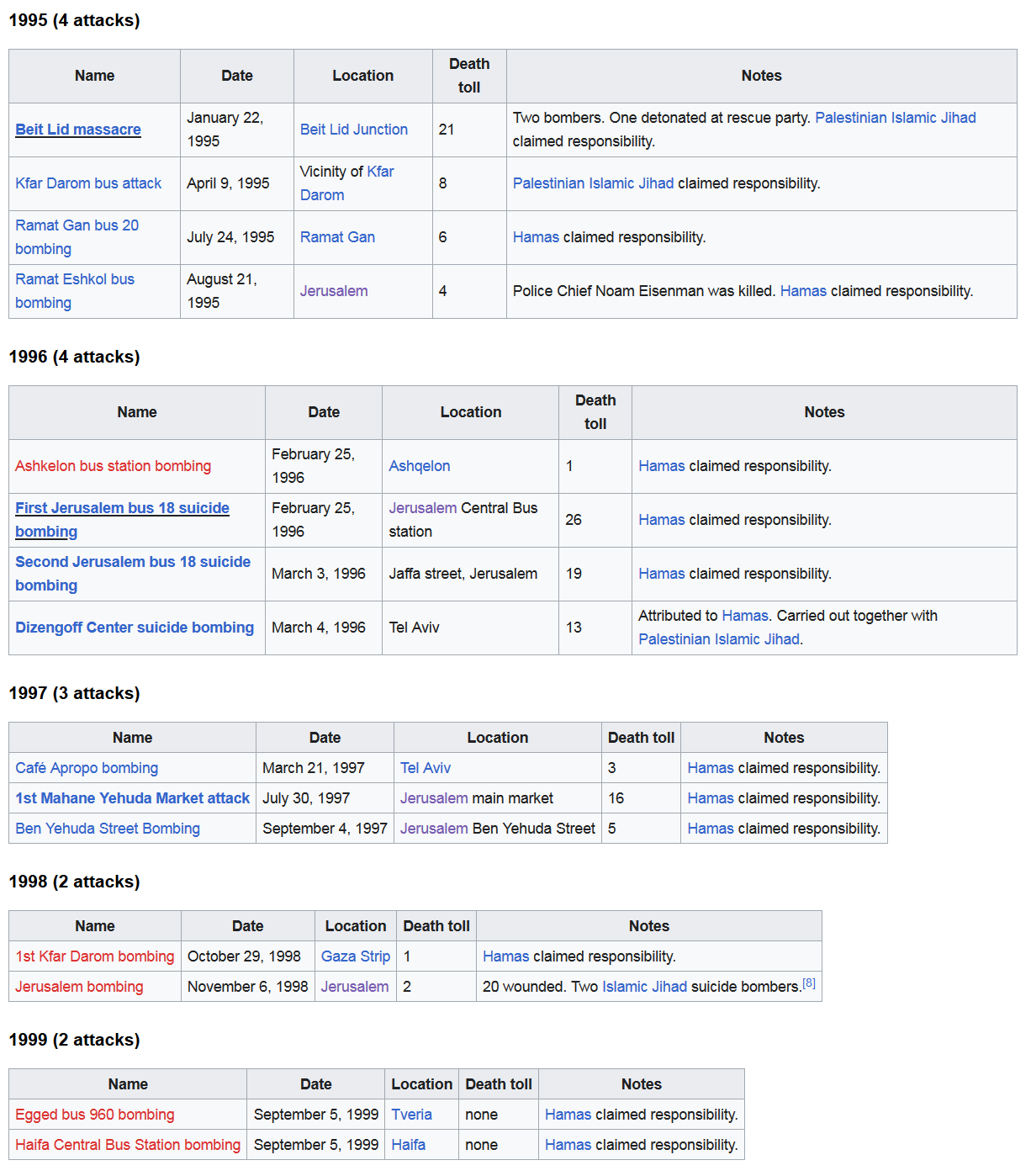Click the Tveria location link

tap(411, 1115)
